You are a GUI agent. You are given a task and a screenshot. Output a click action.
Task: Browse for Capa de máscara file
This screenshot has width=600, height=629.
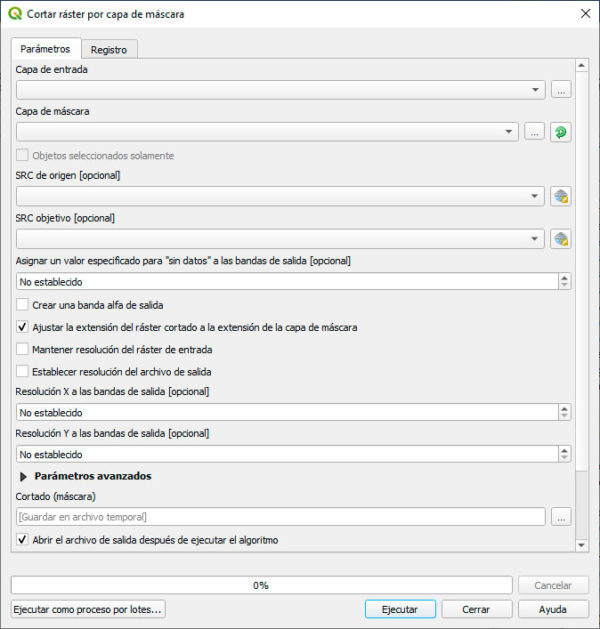click(x=534, y=132)
